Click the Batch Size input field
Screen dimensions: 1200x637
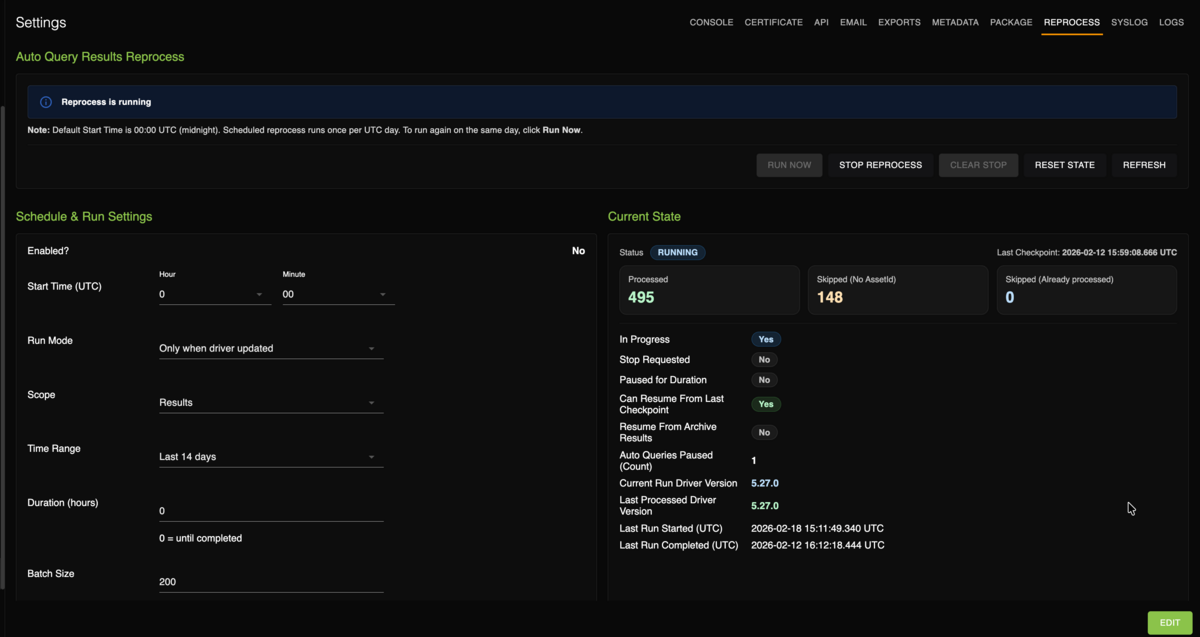point(271,581)
